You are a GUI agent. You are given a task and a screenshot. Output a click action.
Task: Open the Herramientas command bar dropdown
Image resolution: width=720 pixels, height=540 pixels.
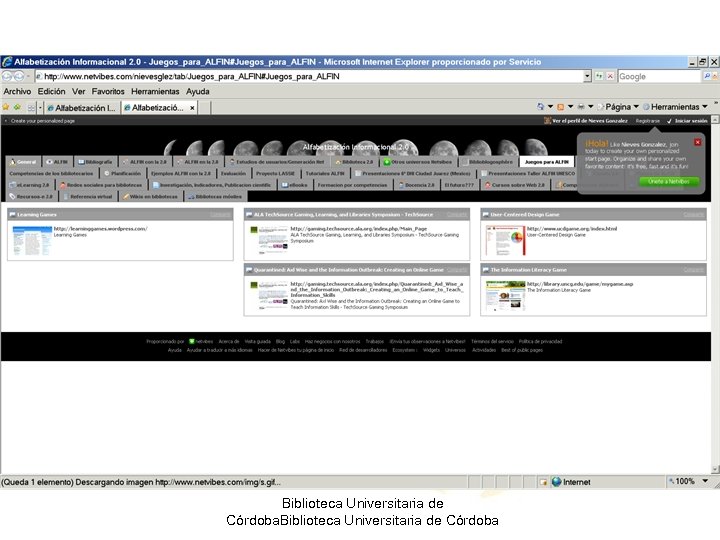(675, 107)
